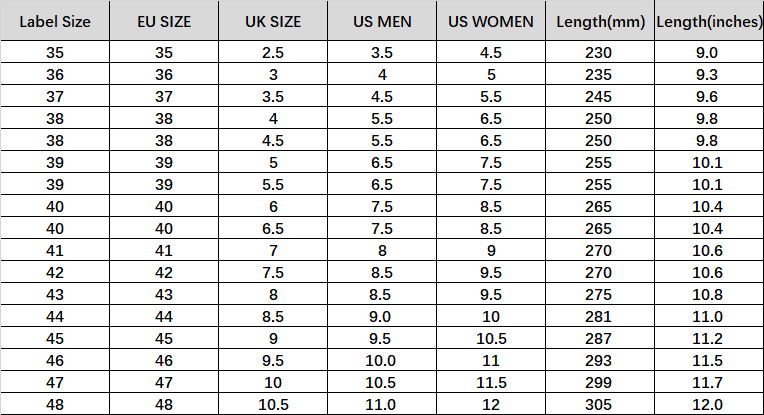
Task: Select the Length(mm) header cell
Action: tap(600, 22)
